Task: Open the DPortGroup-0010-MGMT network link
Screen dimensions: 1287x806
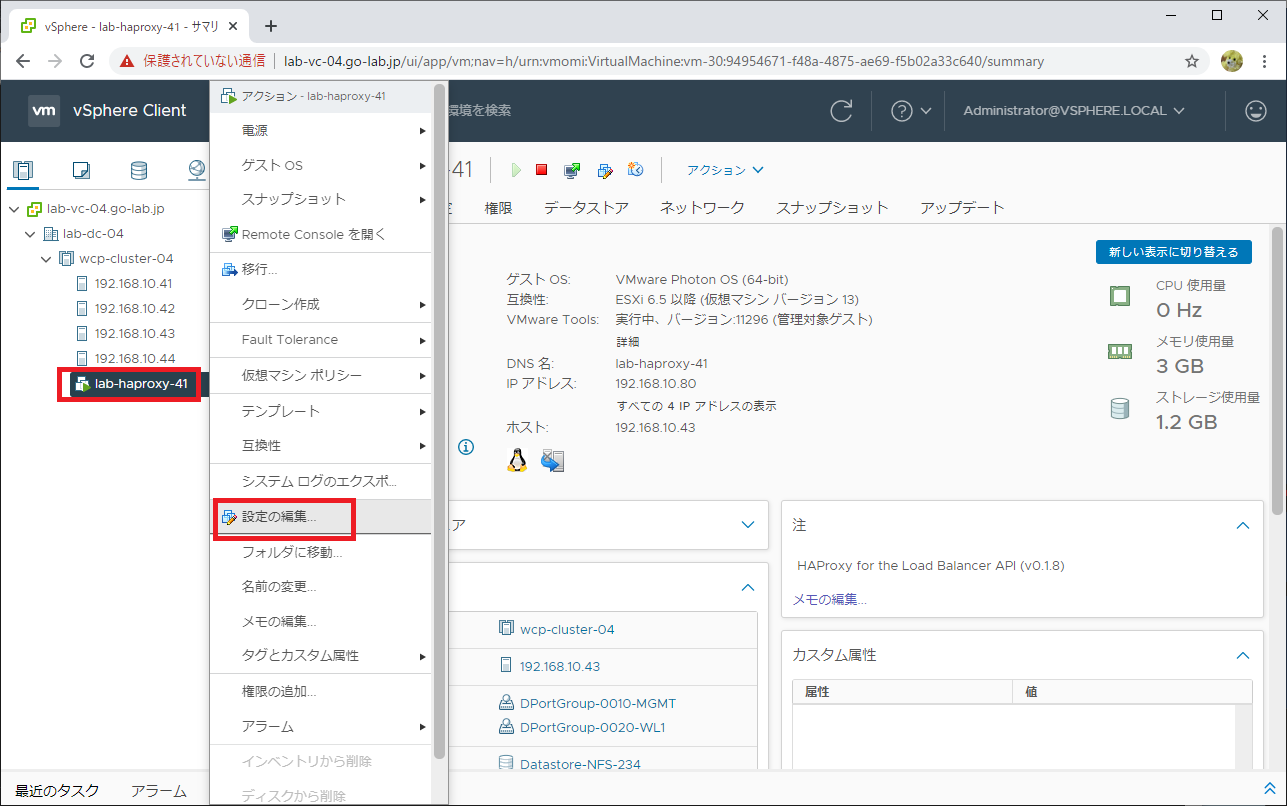Action: tap(598, 703)
